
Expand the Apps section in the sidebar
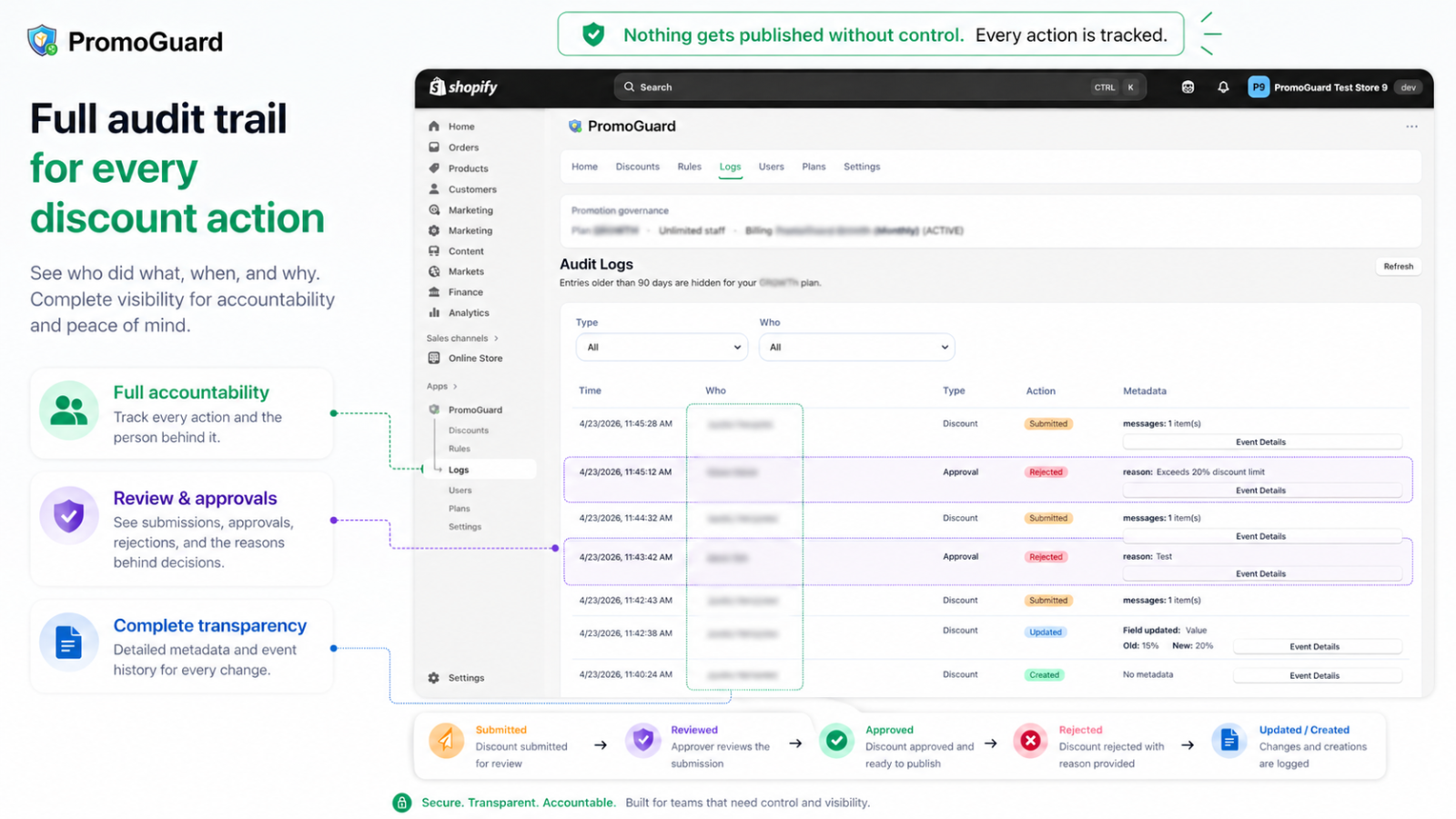(x=442, y=387)
